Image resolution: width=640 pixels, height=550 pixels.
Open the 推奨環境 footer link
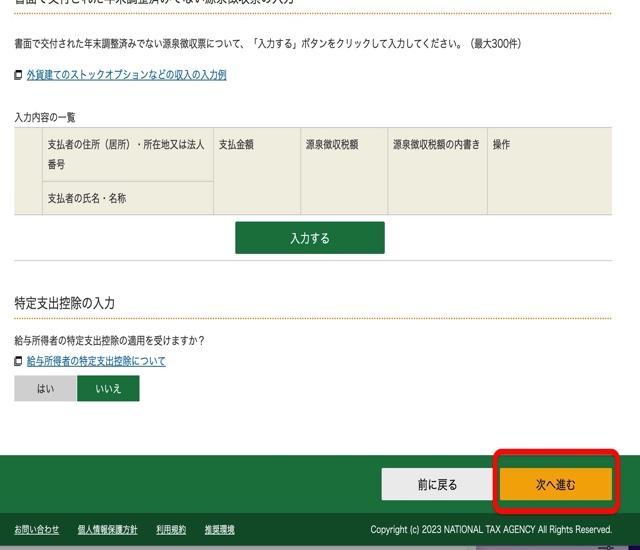pos(219,529)
